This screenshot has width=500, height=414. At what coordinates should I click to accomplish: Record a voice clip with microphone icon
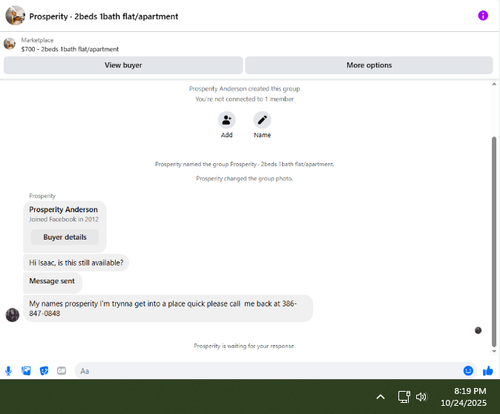(x=9, y=371)
